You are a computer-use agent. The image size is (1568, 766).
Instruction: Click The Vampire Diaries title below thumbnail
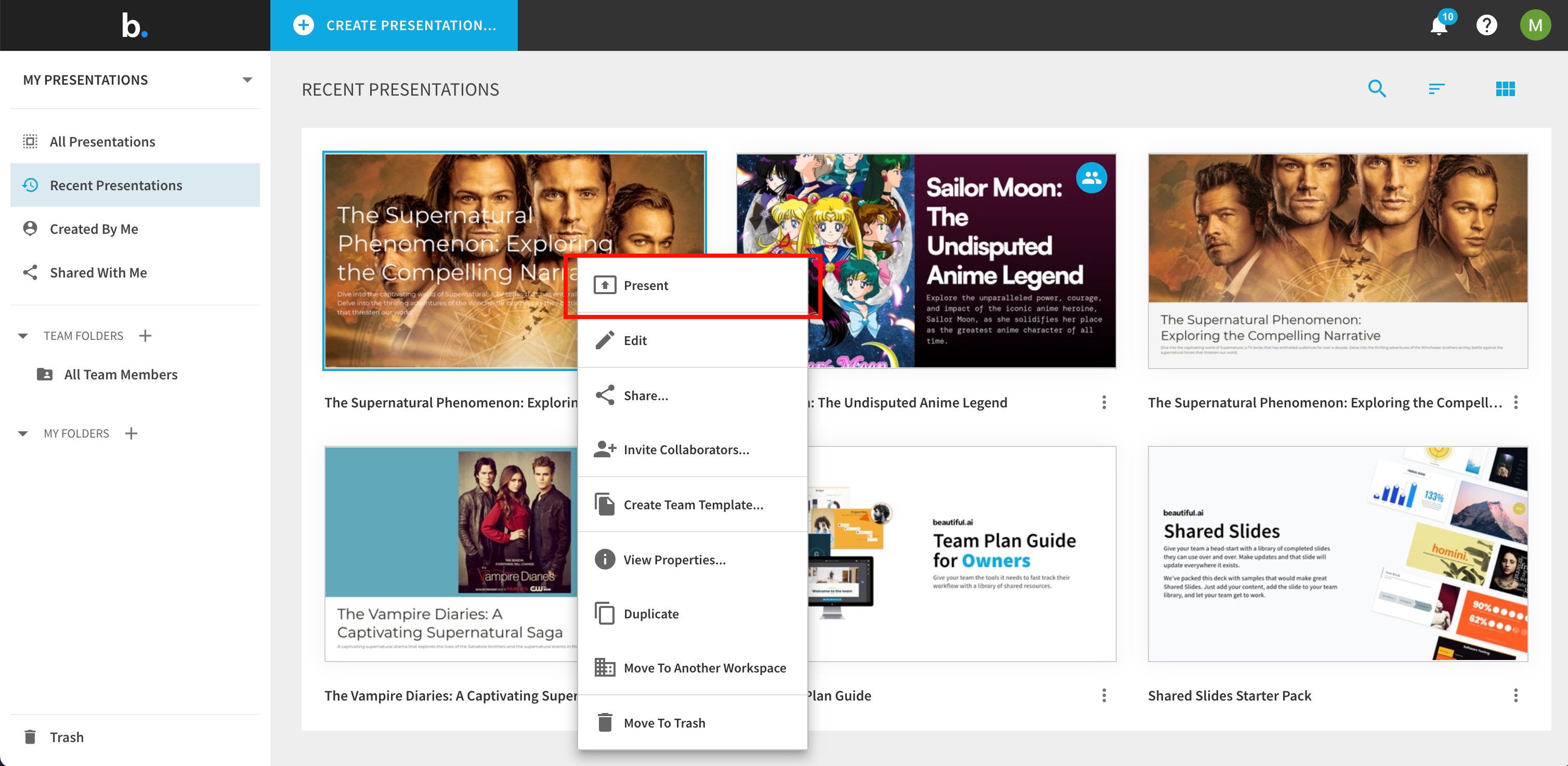tap(450, 695)
